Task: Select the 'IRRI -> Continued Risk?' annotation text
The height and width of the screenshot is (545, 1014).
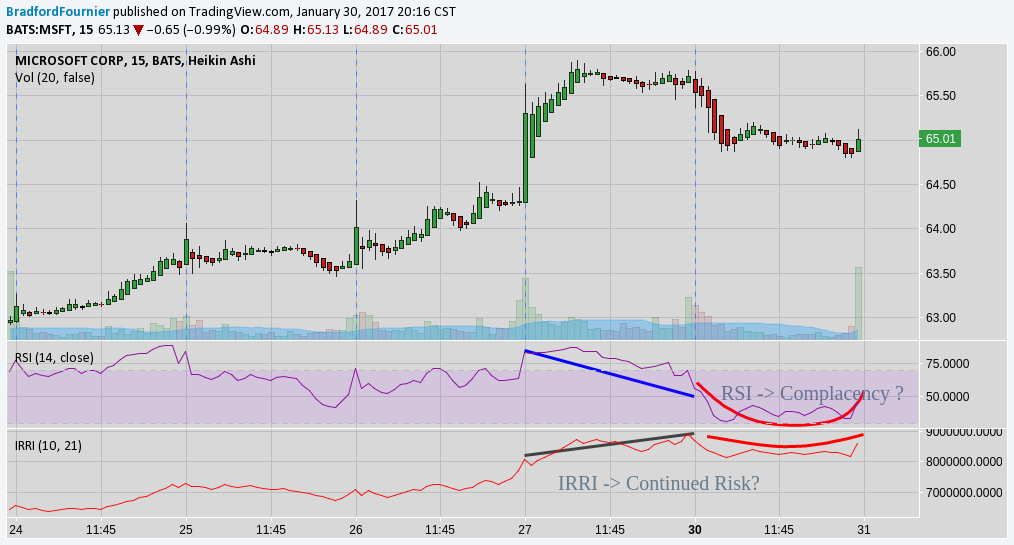Action: coord(659,483)
